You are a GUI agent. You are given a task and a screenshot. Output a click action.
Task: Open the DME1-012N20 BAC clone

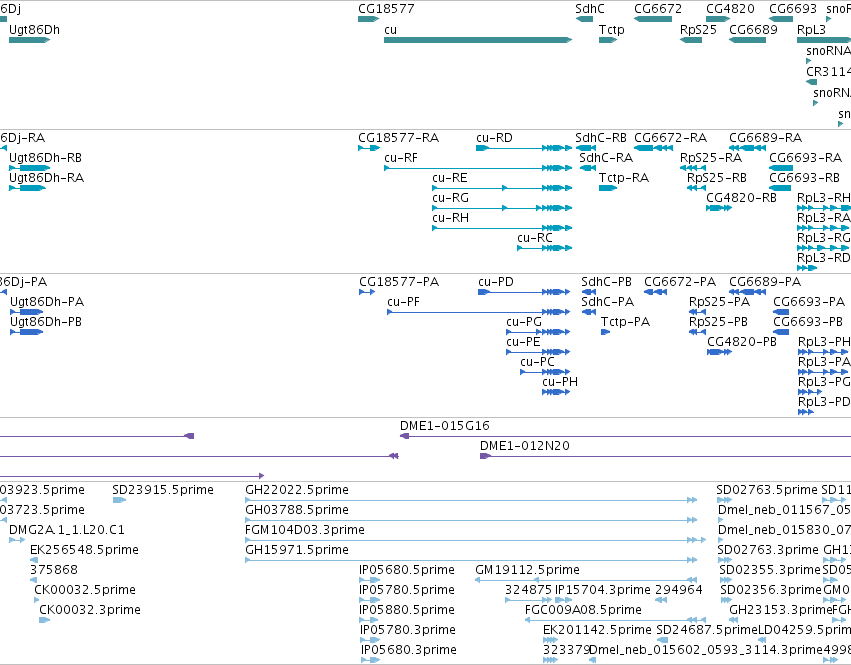tap(665, 456)
